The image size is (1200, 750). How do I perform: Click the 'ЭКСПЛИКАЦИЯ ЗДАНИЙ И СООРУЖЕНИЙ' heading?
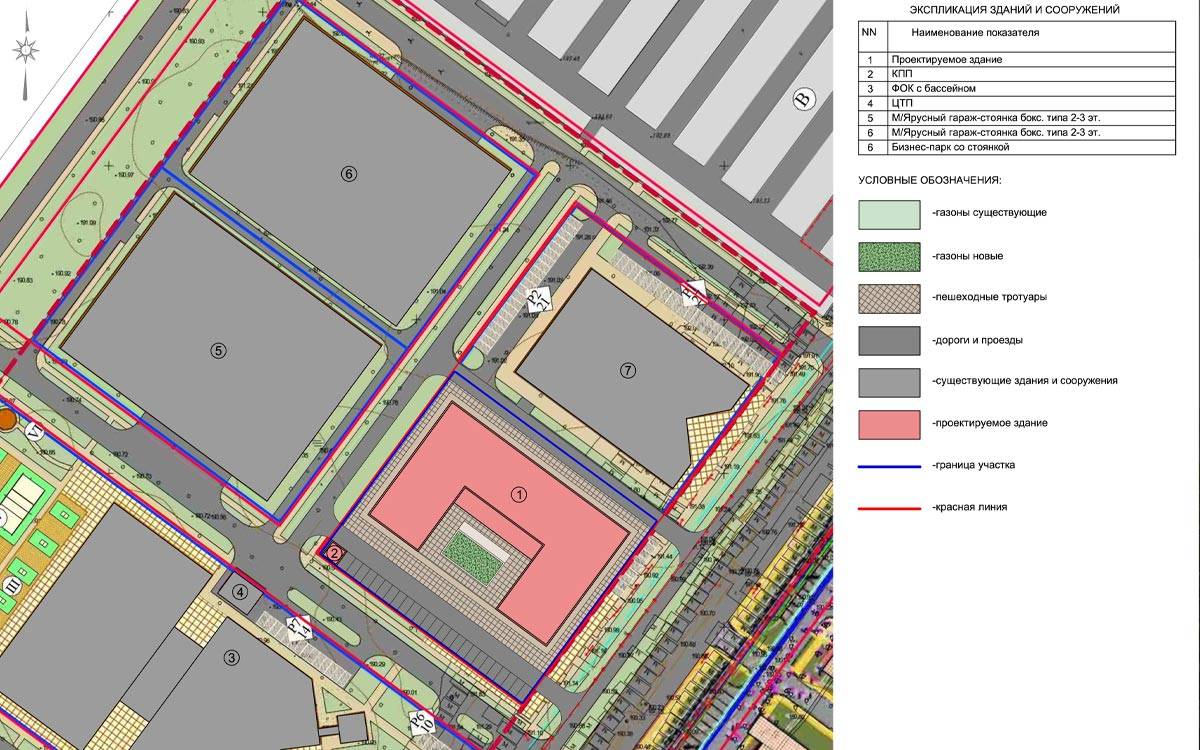click(1014, 10)
